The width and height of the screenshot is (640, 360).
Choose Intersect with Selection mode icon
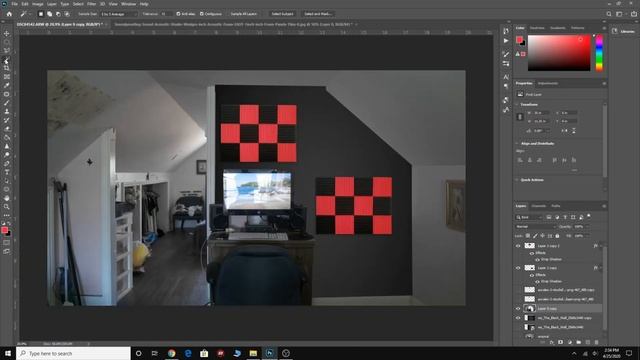click(67, 14)
